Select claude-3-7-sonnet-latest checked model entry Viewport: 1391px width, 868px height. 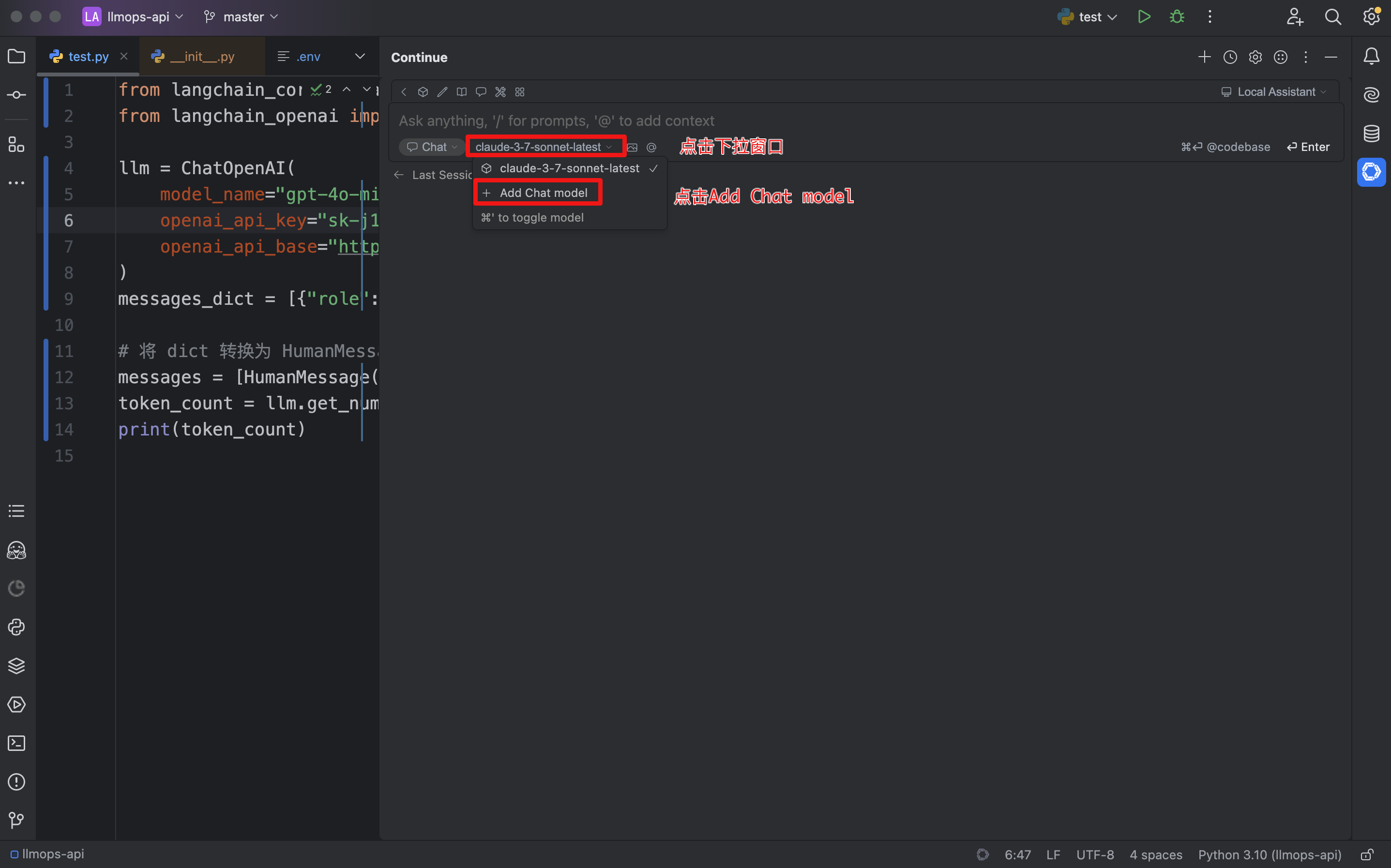[568, 168]
